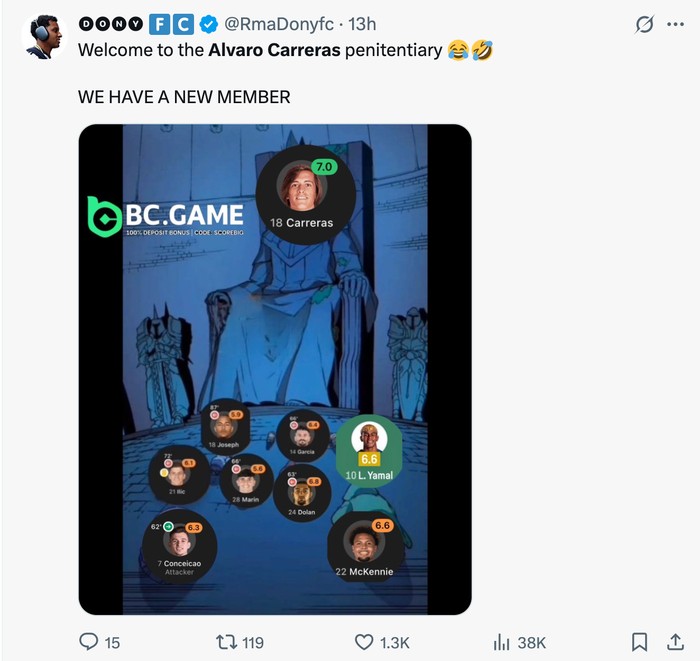This screenshot has width=700, height=661.
Task: Click the green 7.0 rating badge
Action: point(324,167)
